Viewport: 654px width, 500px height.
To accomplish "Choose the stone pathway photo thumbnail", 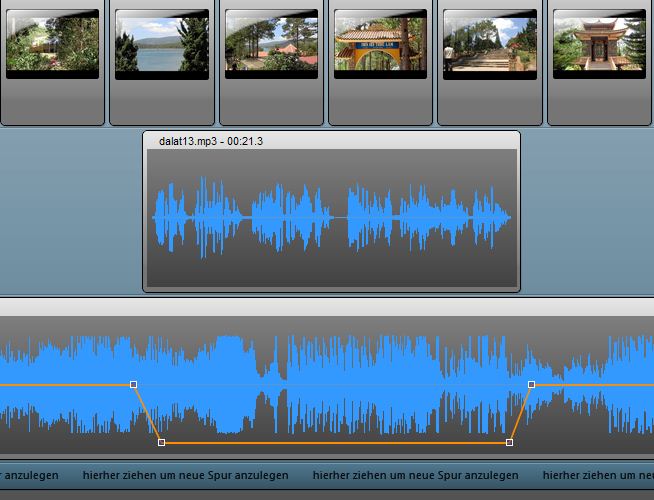I will point(489,44).
